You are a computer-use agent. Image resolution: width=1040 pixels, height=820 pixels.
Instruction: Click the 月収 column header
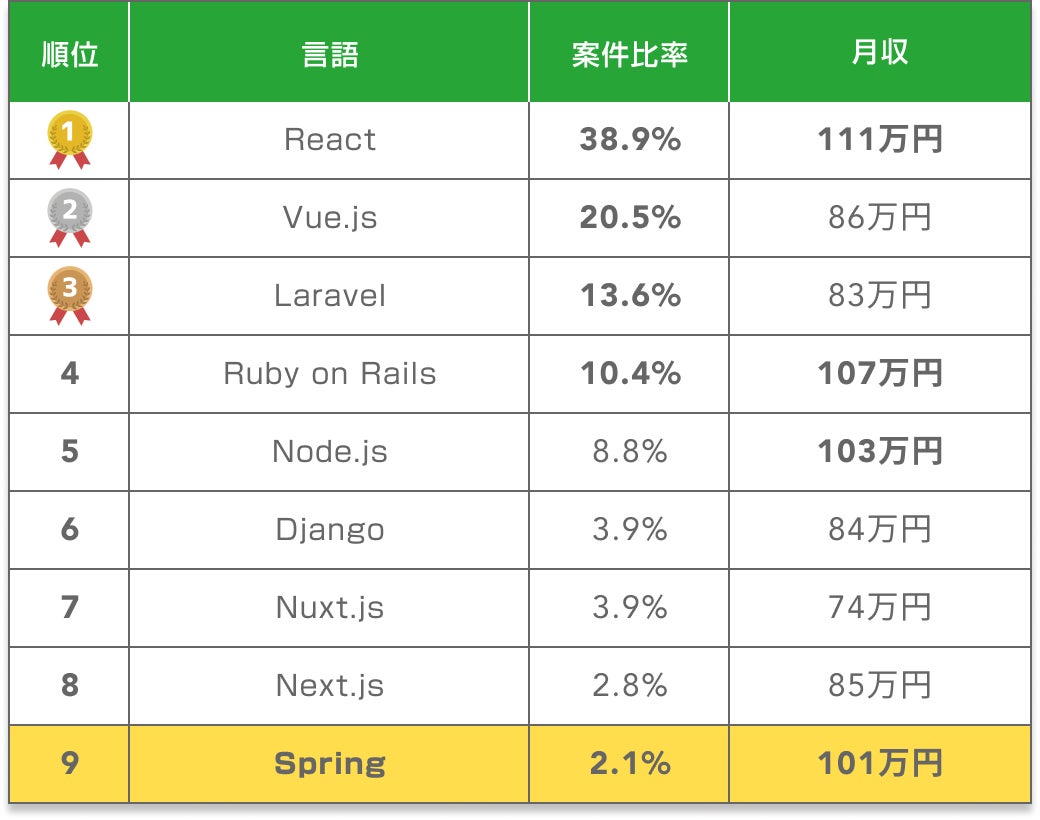(880, 54)
